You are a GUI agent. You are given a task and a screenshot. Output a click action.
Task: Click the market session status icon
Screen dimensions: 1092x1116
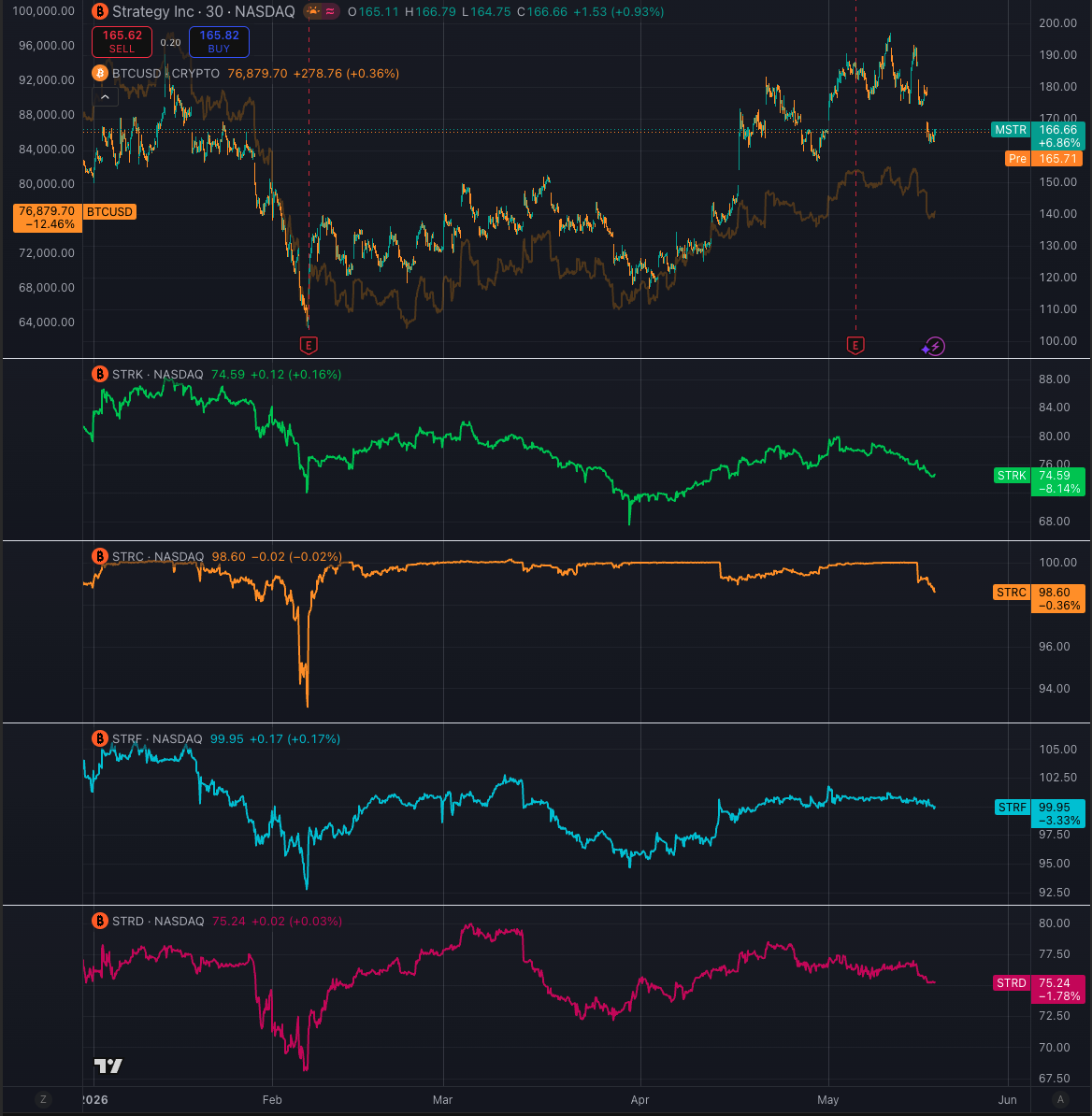313,11
